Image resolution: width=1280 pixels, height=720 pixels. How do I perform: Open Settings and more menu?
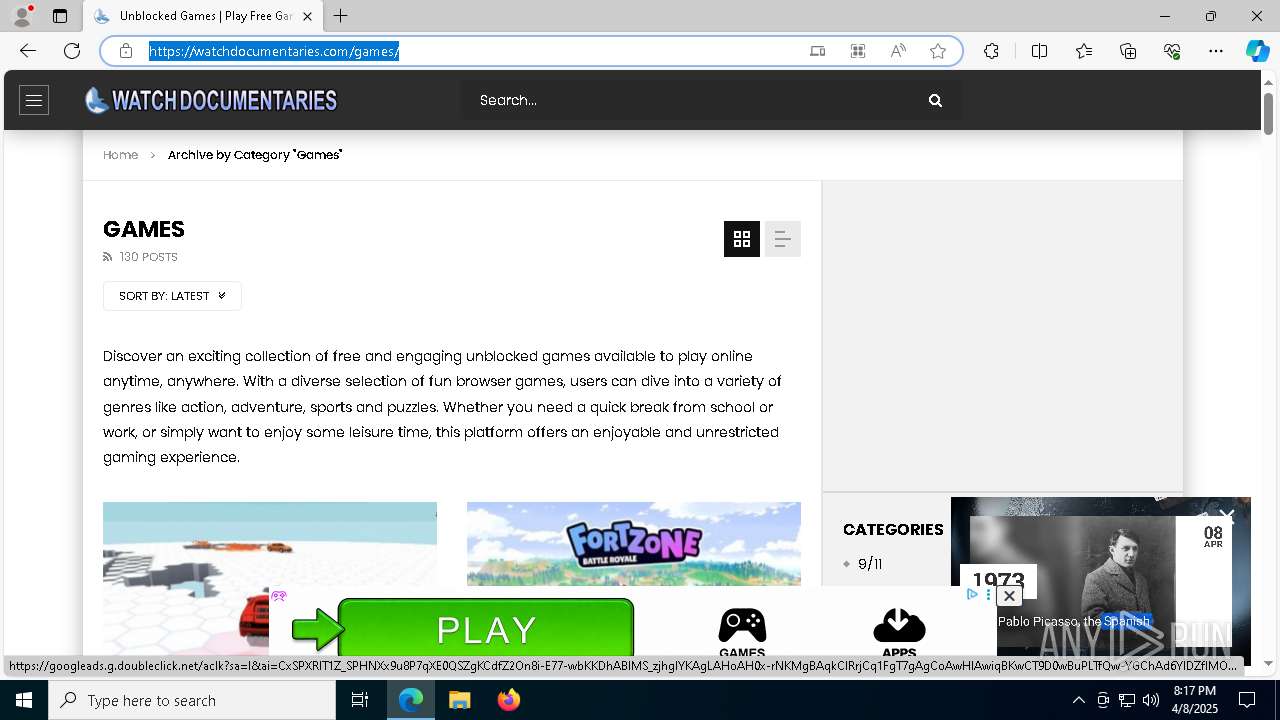coord(1216,51)
